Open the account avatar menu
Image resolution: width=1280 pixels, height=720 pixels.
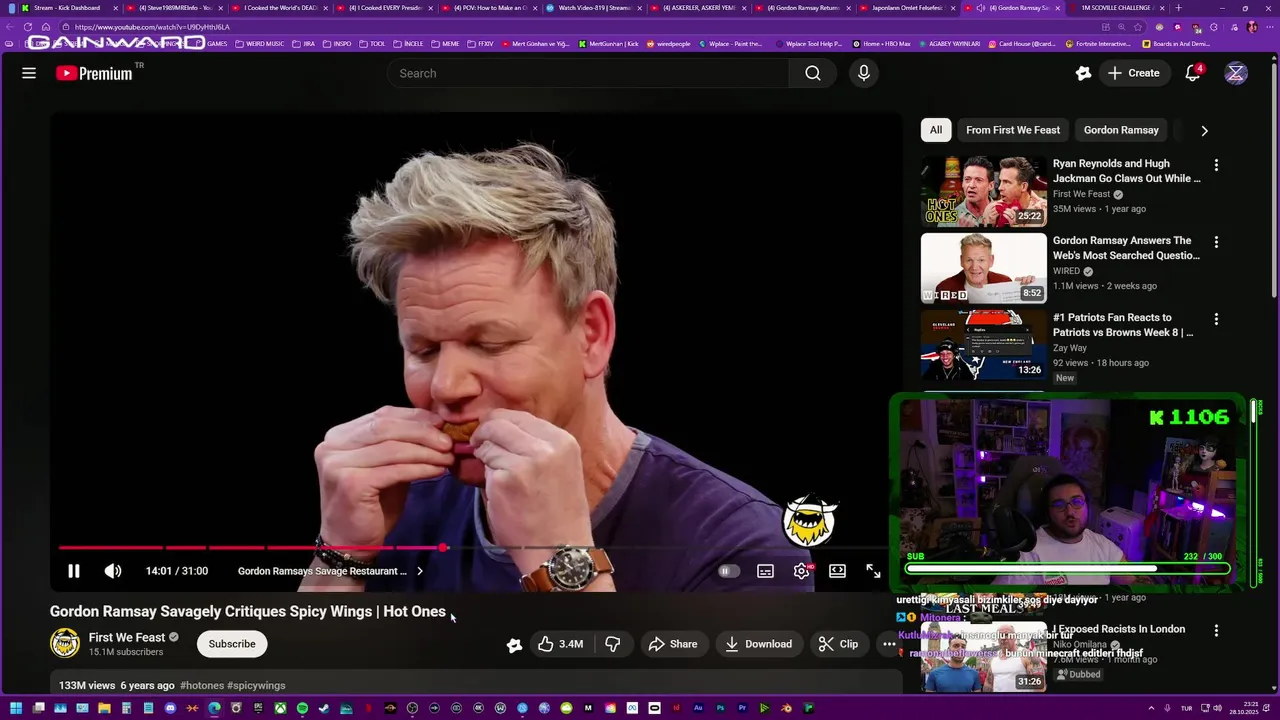coord(1236,73)
